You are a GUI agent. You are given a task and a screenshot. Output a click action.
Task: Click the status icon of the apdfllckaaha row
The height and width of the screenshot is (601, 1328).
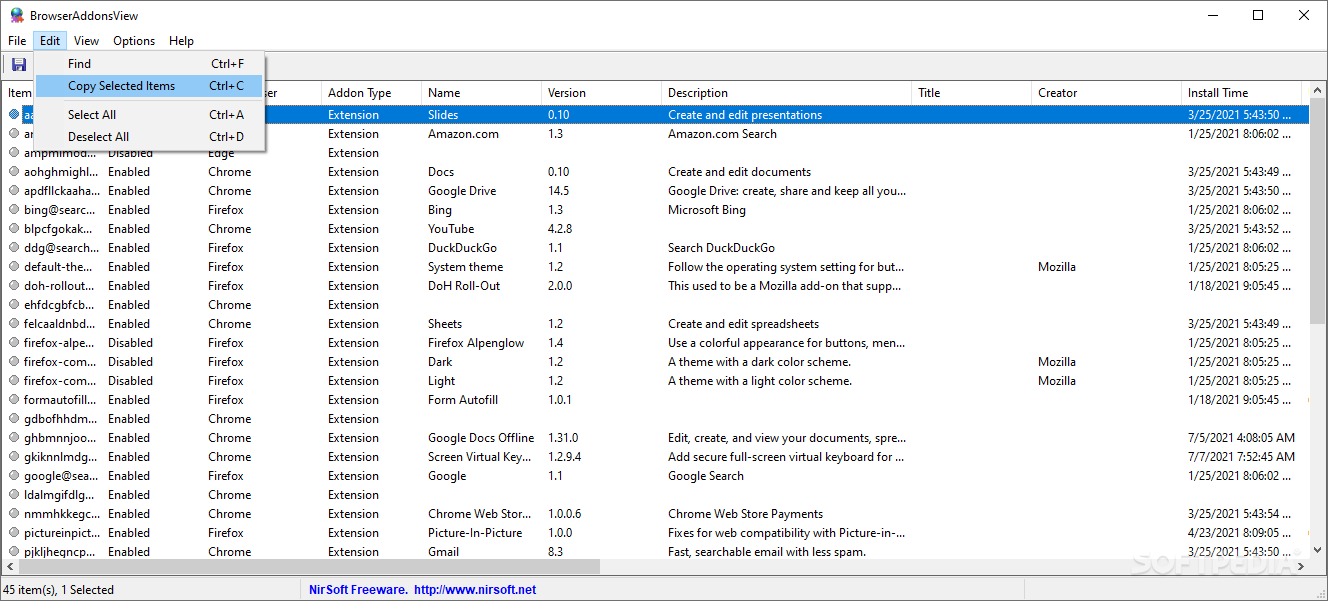click(x=14, y=191)
